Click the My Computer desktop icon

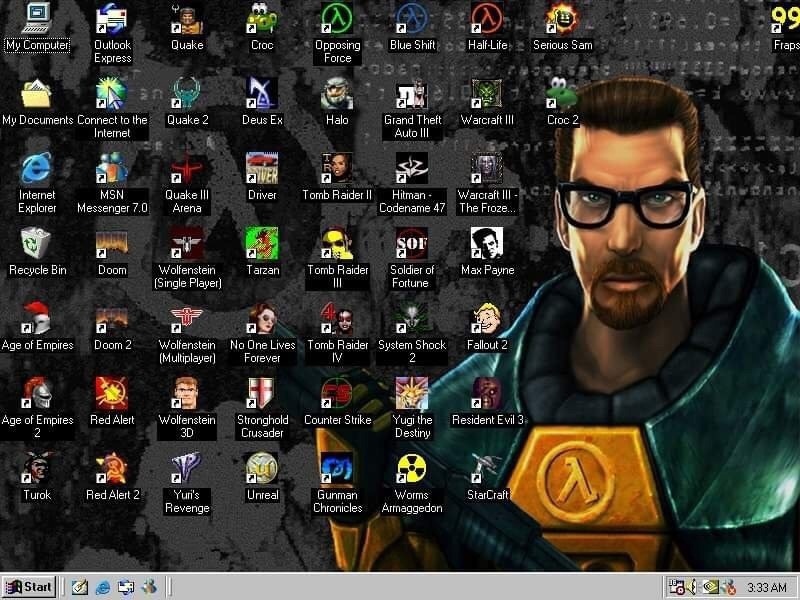coord(37,19)
